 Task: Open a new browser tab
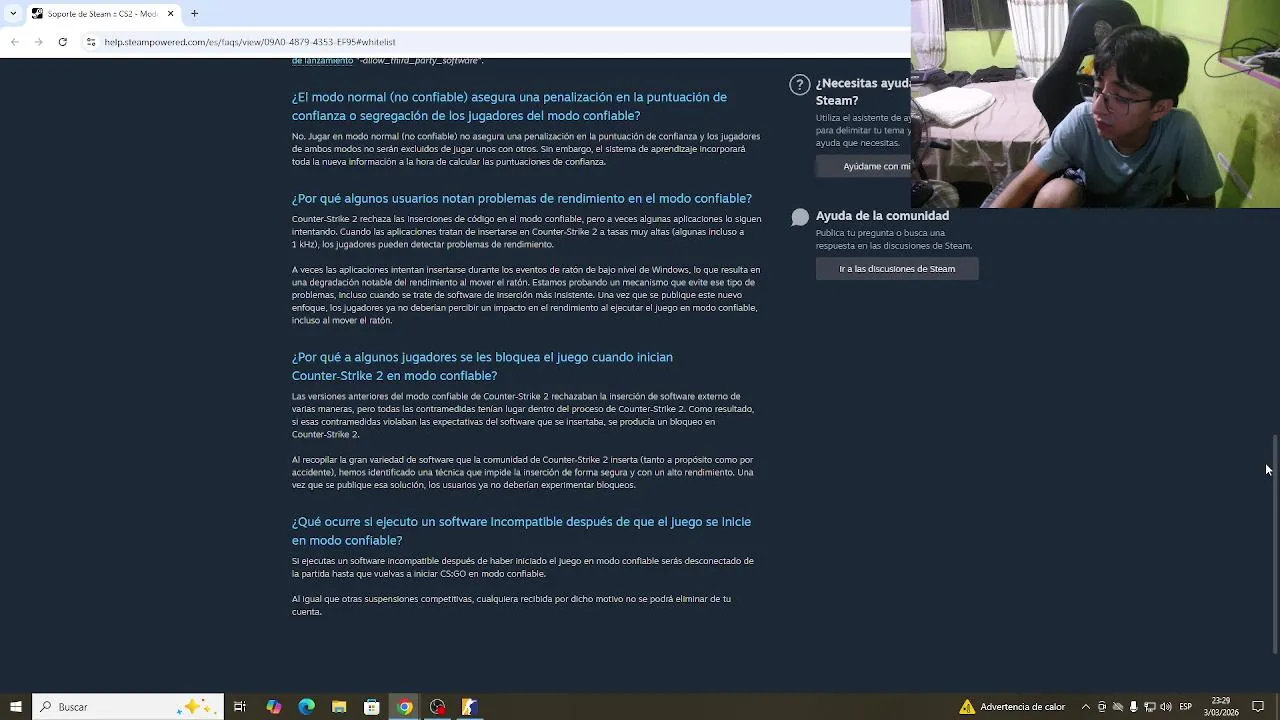(x=194, y=14)
